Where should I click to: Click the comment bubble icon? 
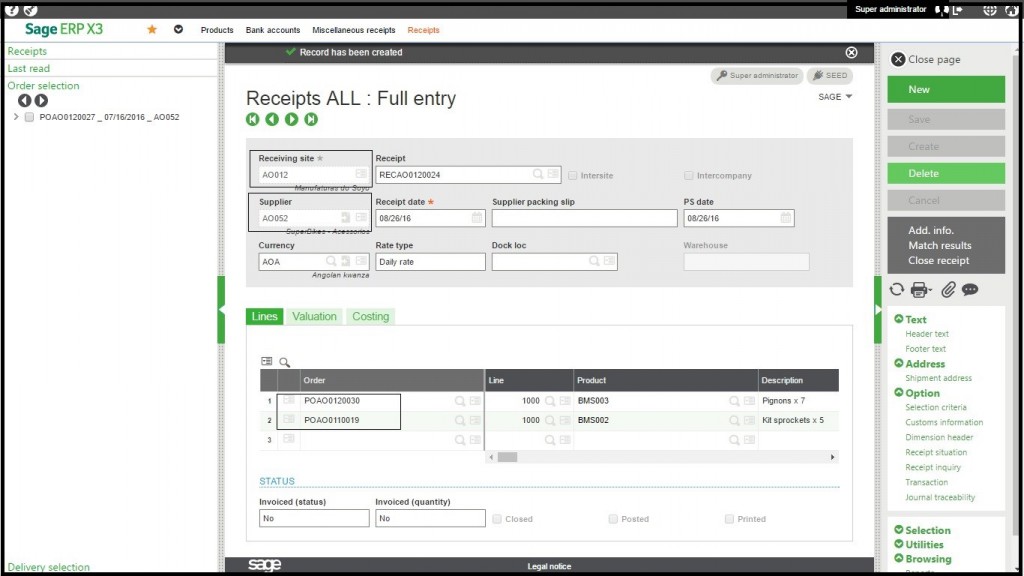970,289
